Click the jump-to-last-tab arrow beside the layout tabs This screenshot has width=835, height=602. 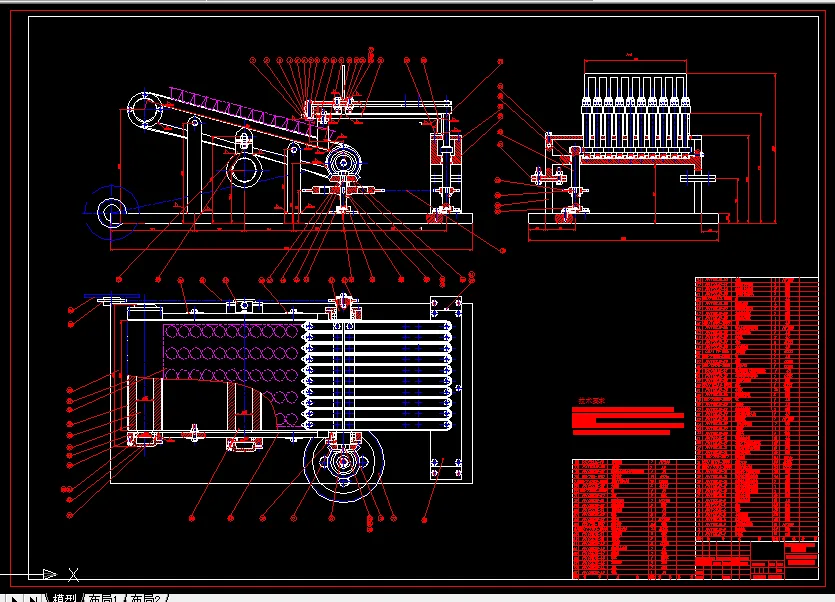tap(33, 598)
